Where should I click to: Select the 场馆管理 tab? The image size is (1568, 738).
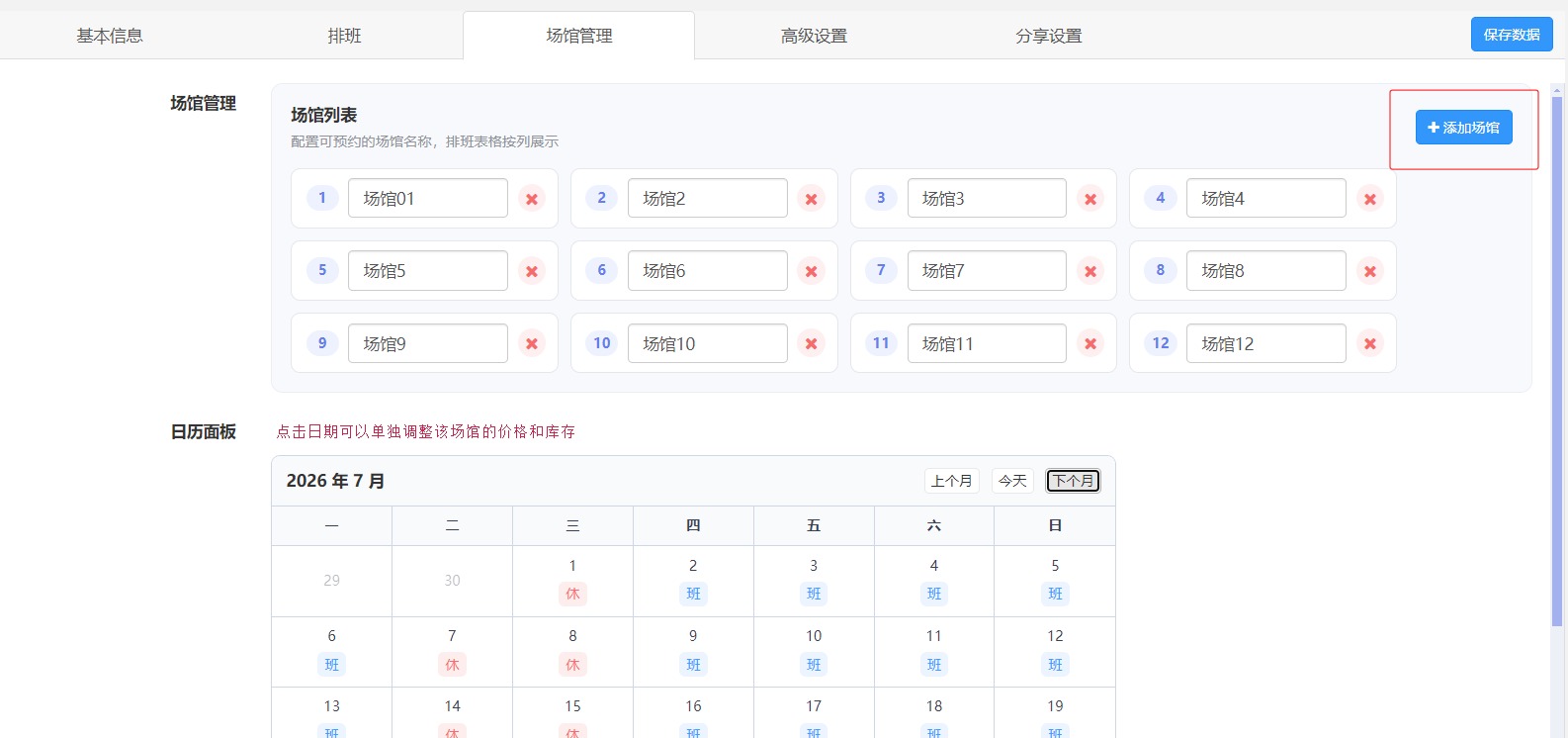[579, 36]
